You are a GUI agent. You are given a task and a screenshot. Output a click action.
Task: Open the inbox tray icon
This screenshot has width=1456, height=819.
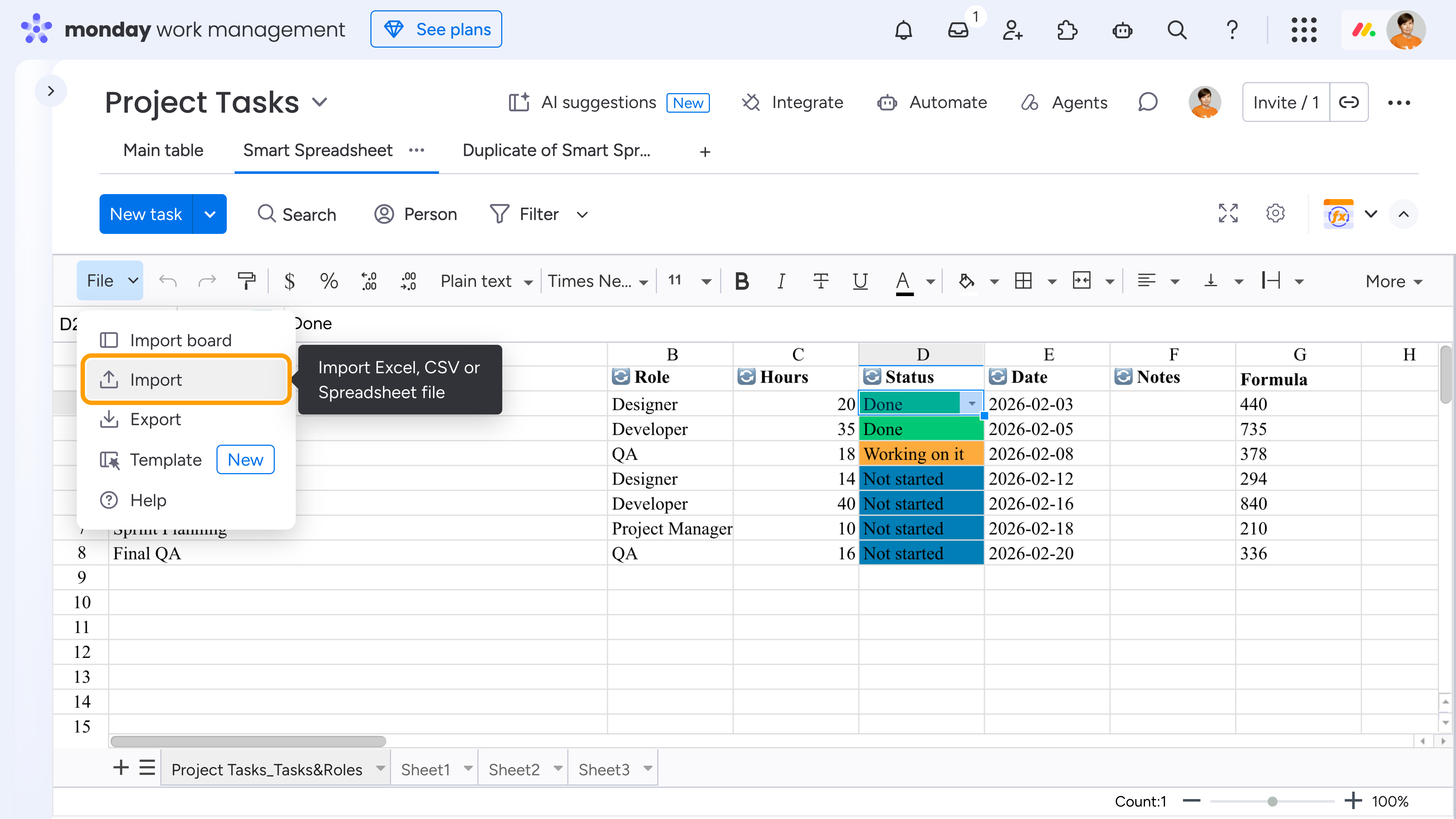(958, 30)
